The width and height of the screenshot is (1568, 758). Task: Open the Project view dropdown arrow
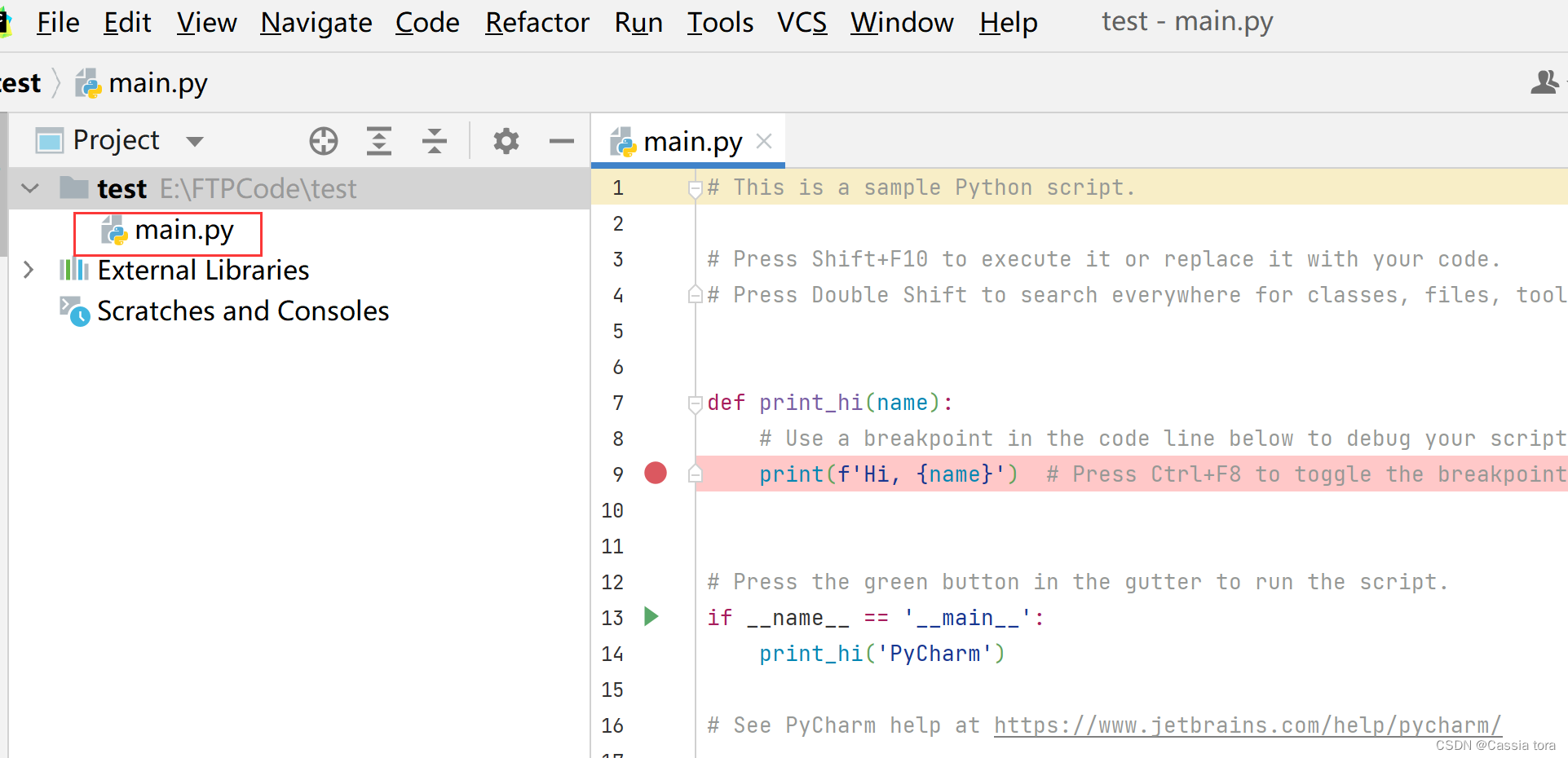(194, 141)
